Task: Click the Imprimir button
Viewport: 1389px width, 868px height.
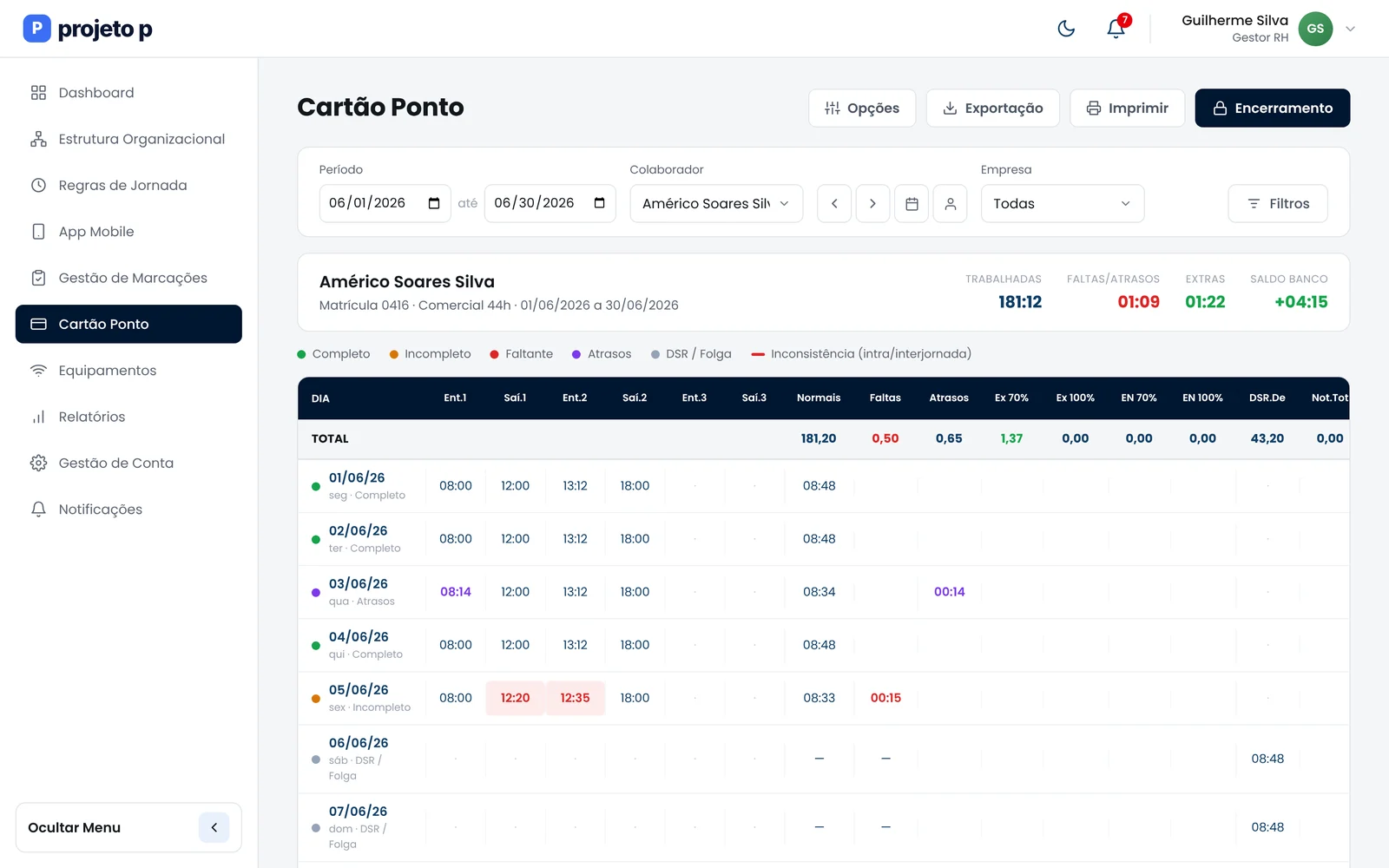Action: (x=1128, y=108)
